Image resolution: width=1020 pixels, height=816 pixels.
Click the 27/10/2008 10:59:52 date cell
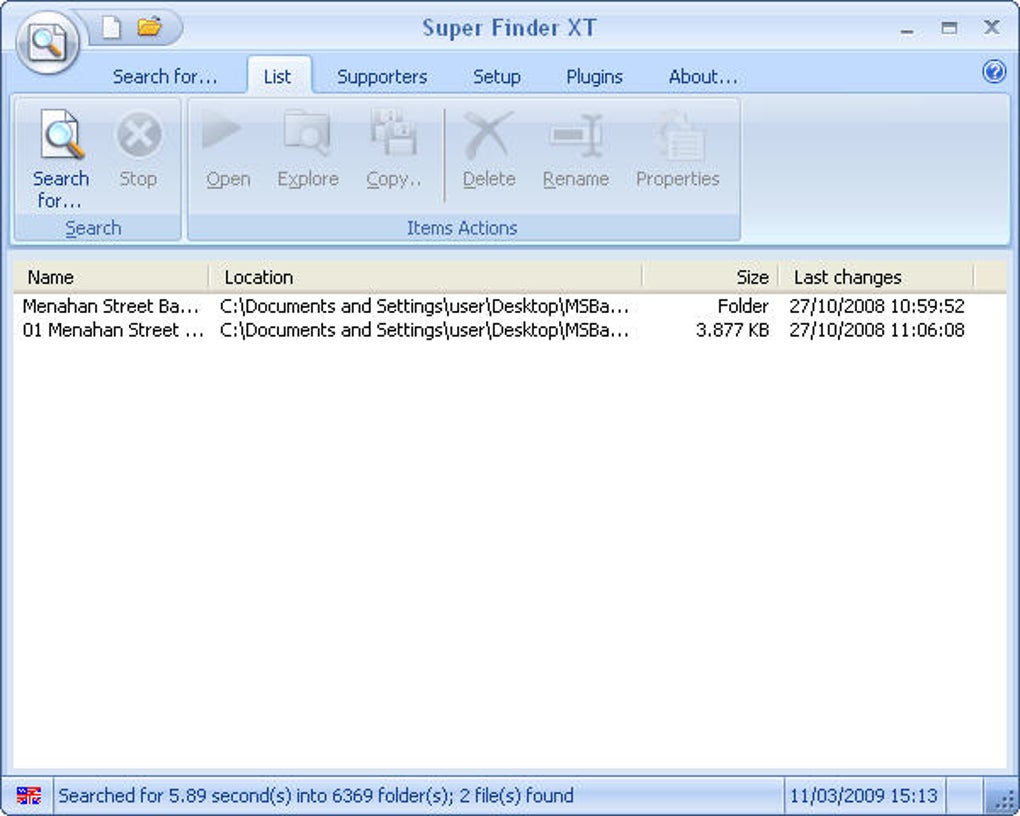point(877,306)
